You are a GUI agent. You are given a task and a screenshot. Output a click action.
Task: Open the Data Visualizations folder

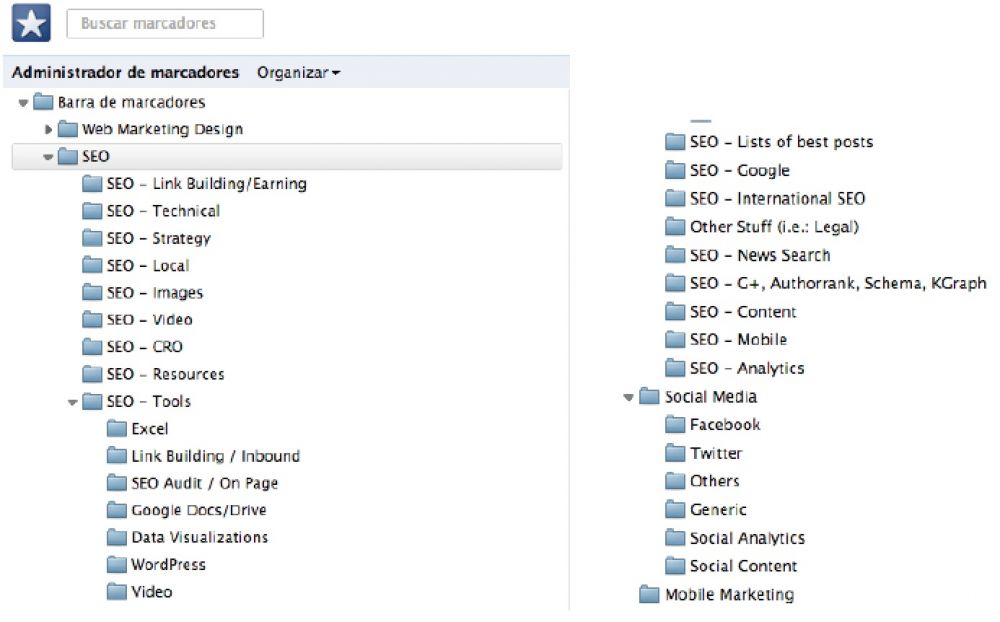tap(199, 538)
